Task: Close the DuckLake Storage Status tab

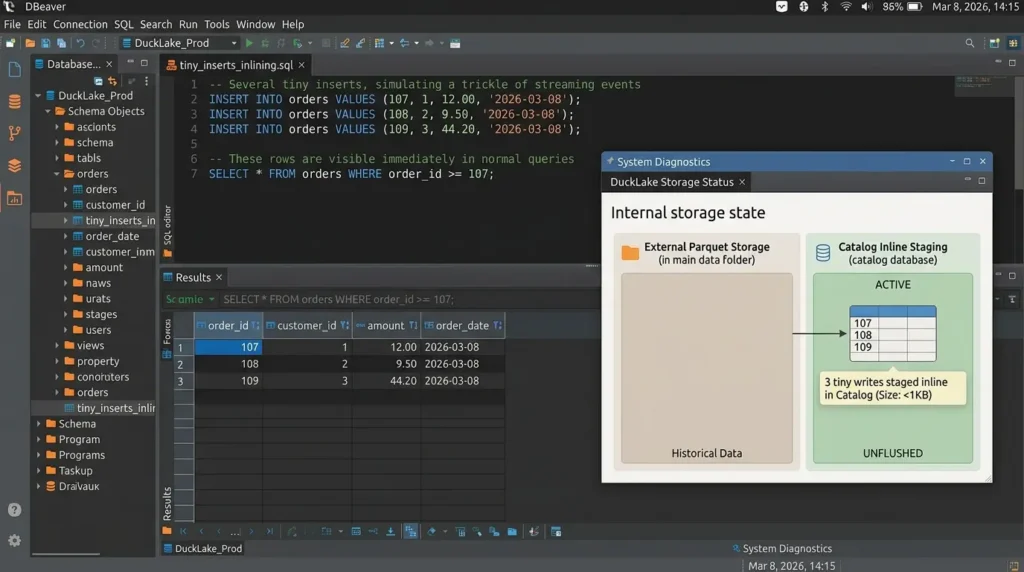Action: pos(742,182)
